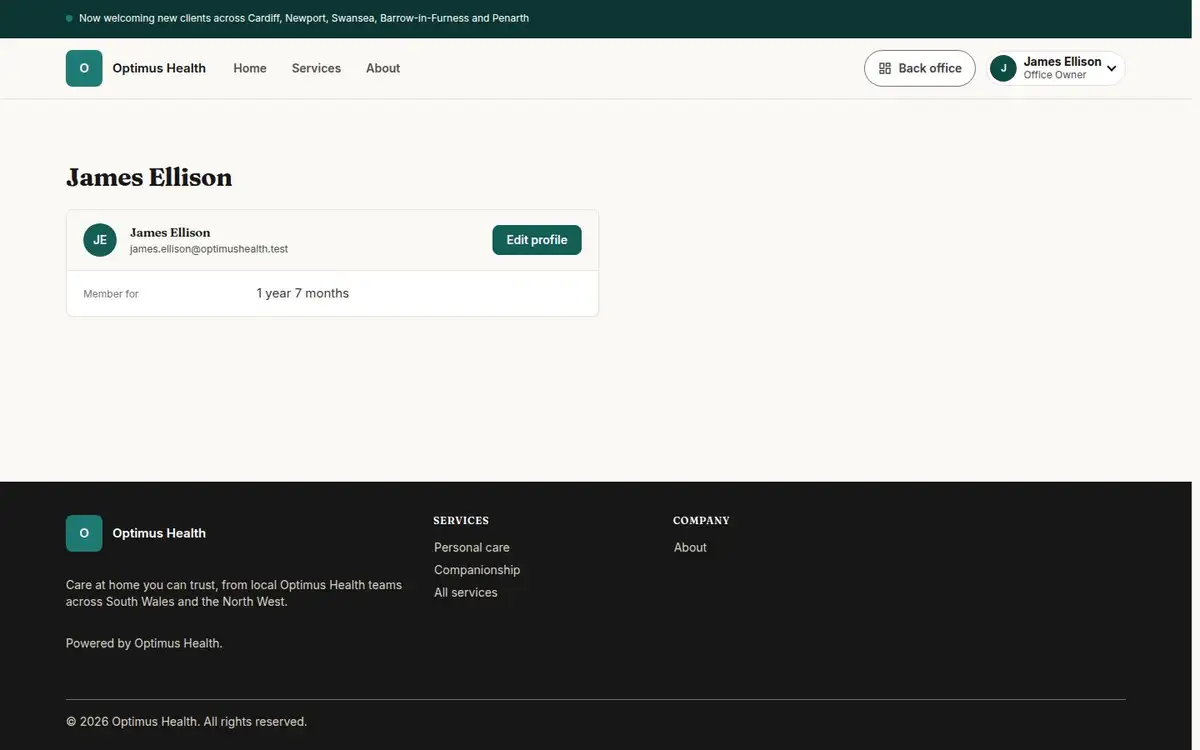Click the james.ellison@optimushealth.test email text
The width and height of the screenshot is (1200, 750).
209,249
